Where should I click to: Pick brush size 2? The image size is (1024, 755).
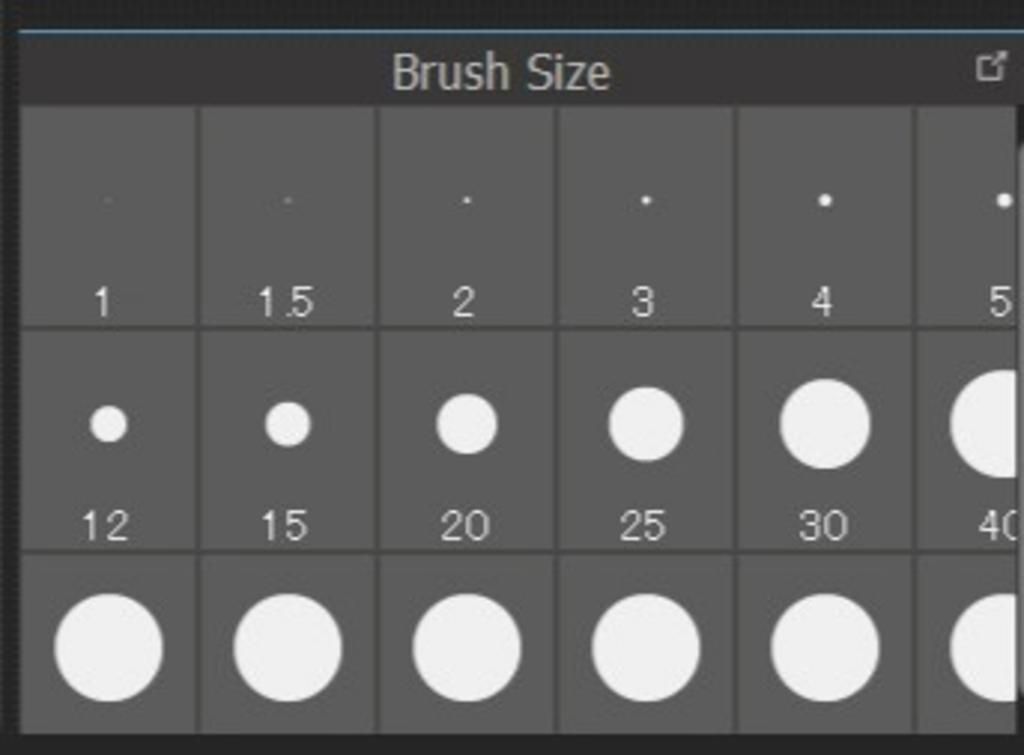tap(466, 216)
